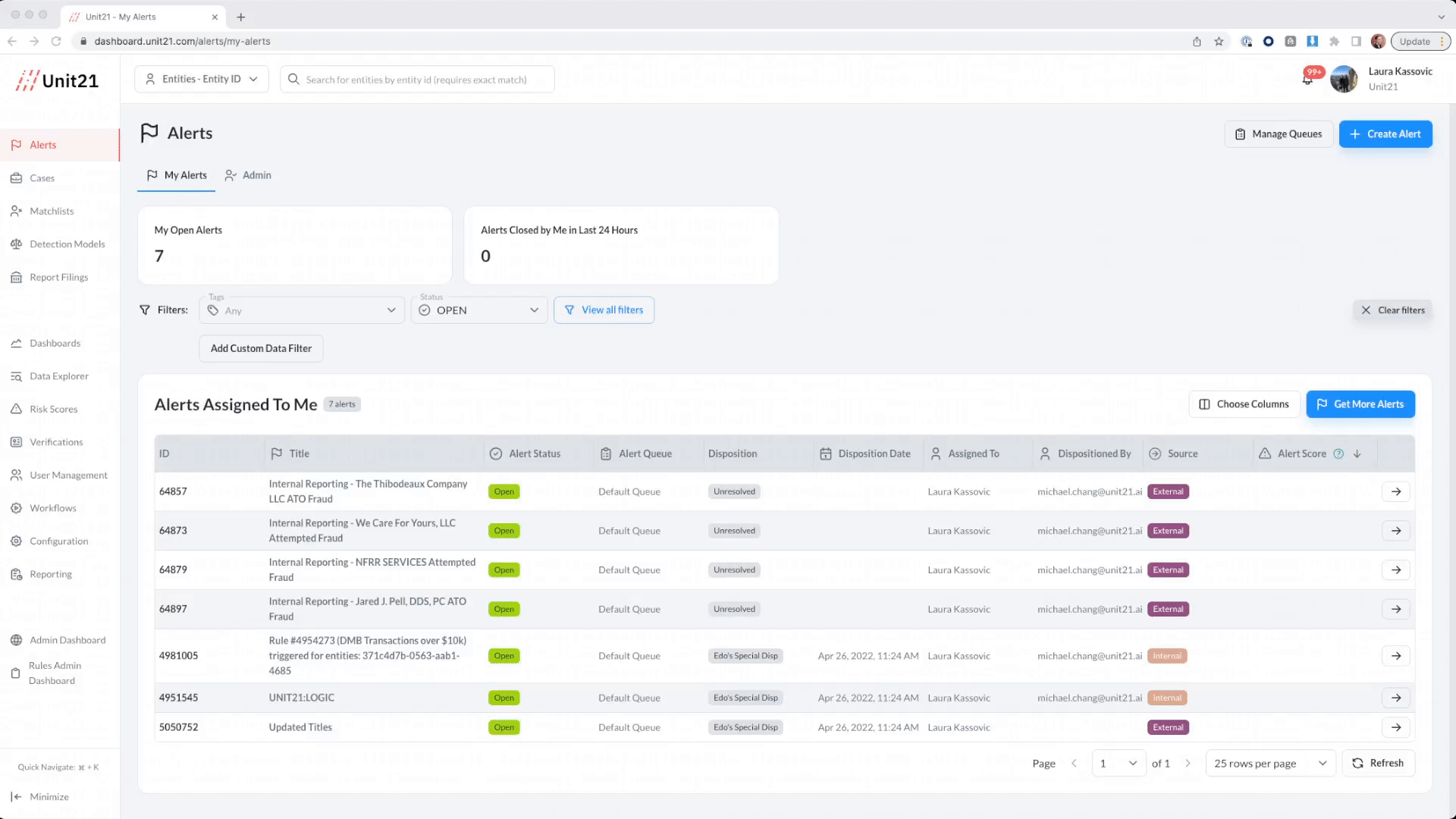Click the Get More Alerts icon button
This screenshot has height=819, width=1456.
[1323, 404]
